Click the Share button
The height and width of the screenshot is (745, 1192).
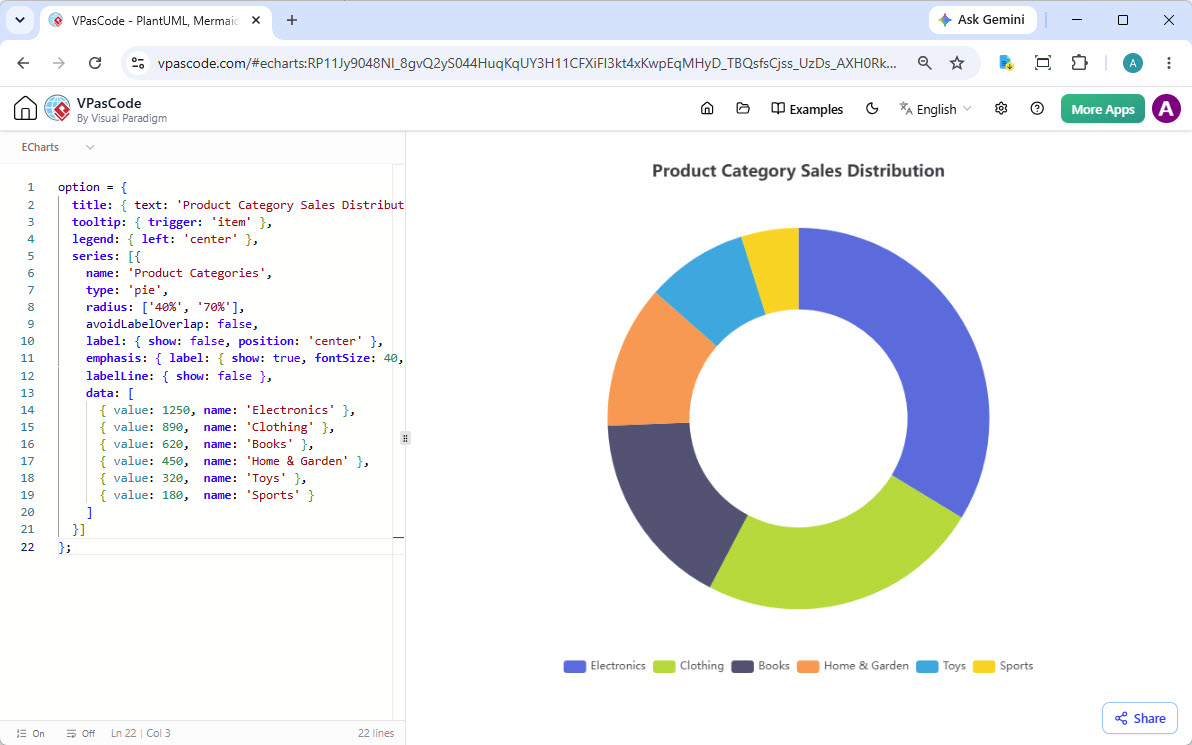[x=1140, y=718]
